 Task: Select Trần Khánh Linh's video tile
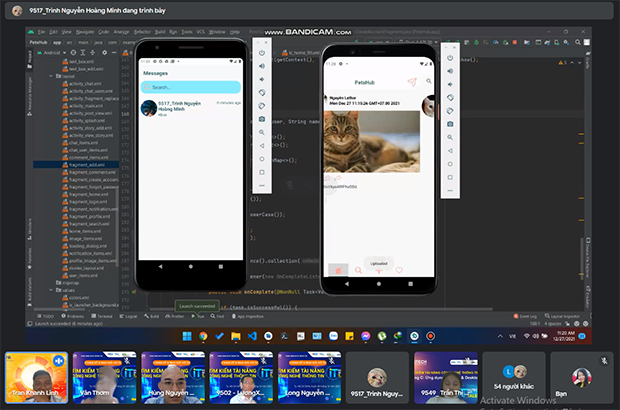pyautogui.click(x=35, y=375)
